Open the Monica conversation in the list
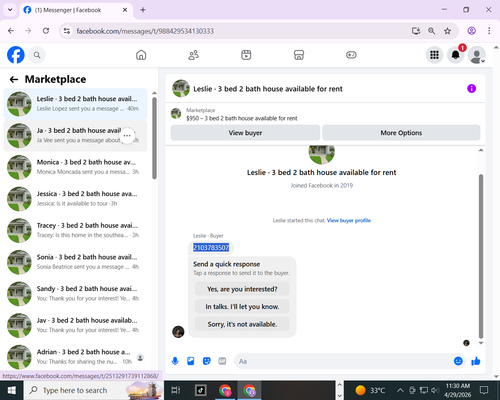Image resolution: width=500 pixels, height=400 pixels. pyautogui.click(x=75, y=167)
